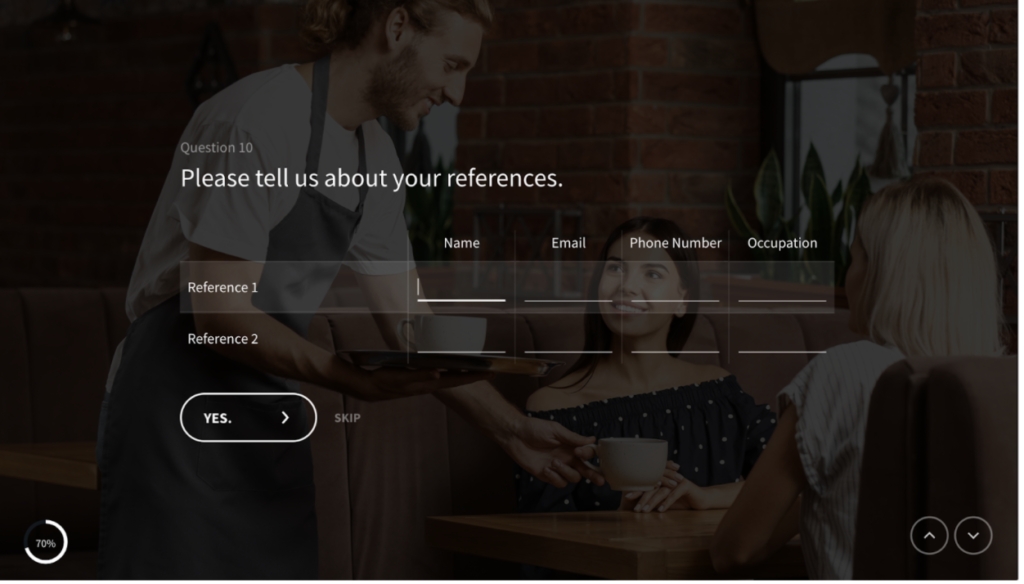Focus the Reference 1 Name field
Screen dimensions: 1024x584
(x=464, y=290)
